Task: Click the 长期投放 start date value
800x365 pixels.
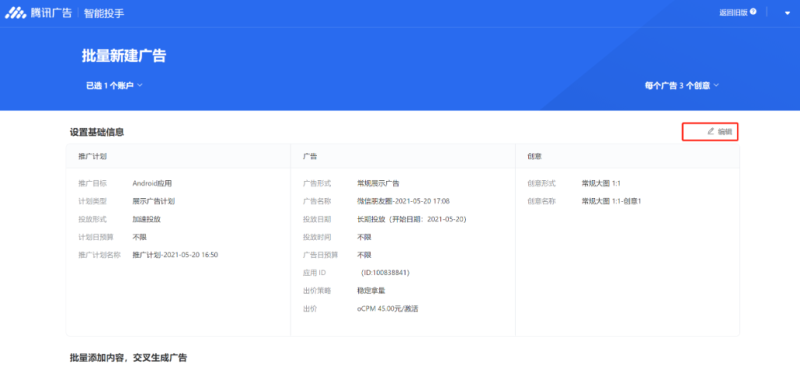Action: click(412, 219)
